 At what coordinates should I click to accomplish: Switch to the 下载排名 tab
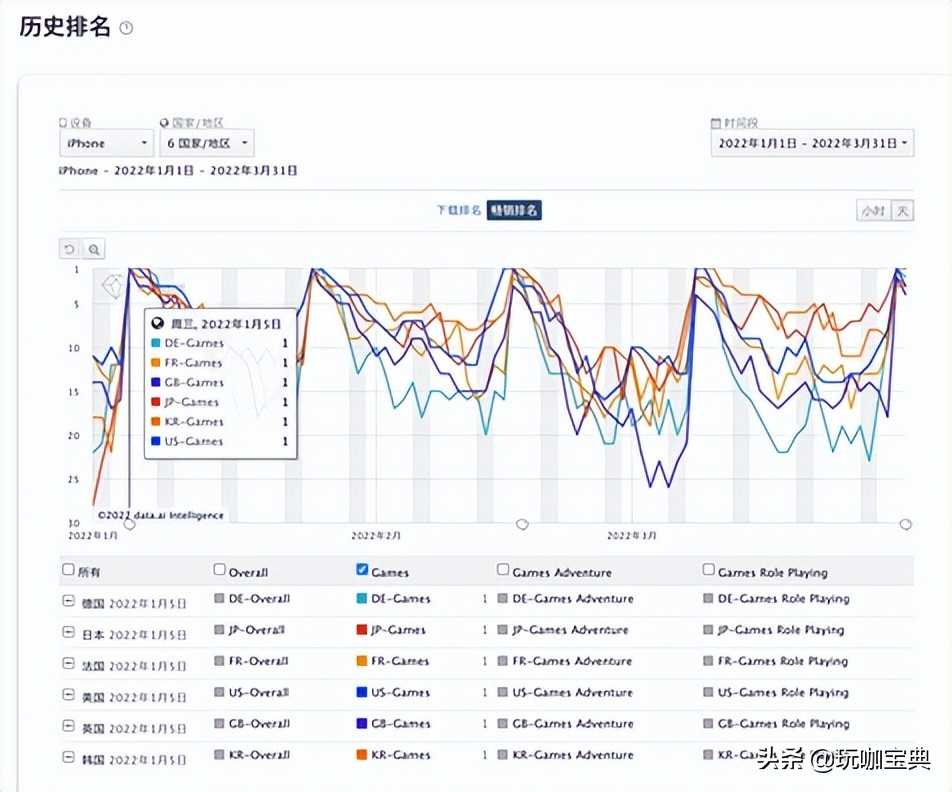[x=459, y=210]
